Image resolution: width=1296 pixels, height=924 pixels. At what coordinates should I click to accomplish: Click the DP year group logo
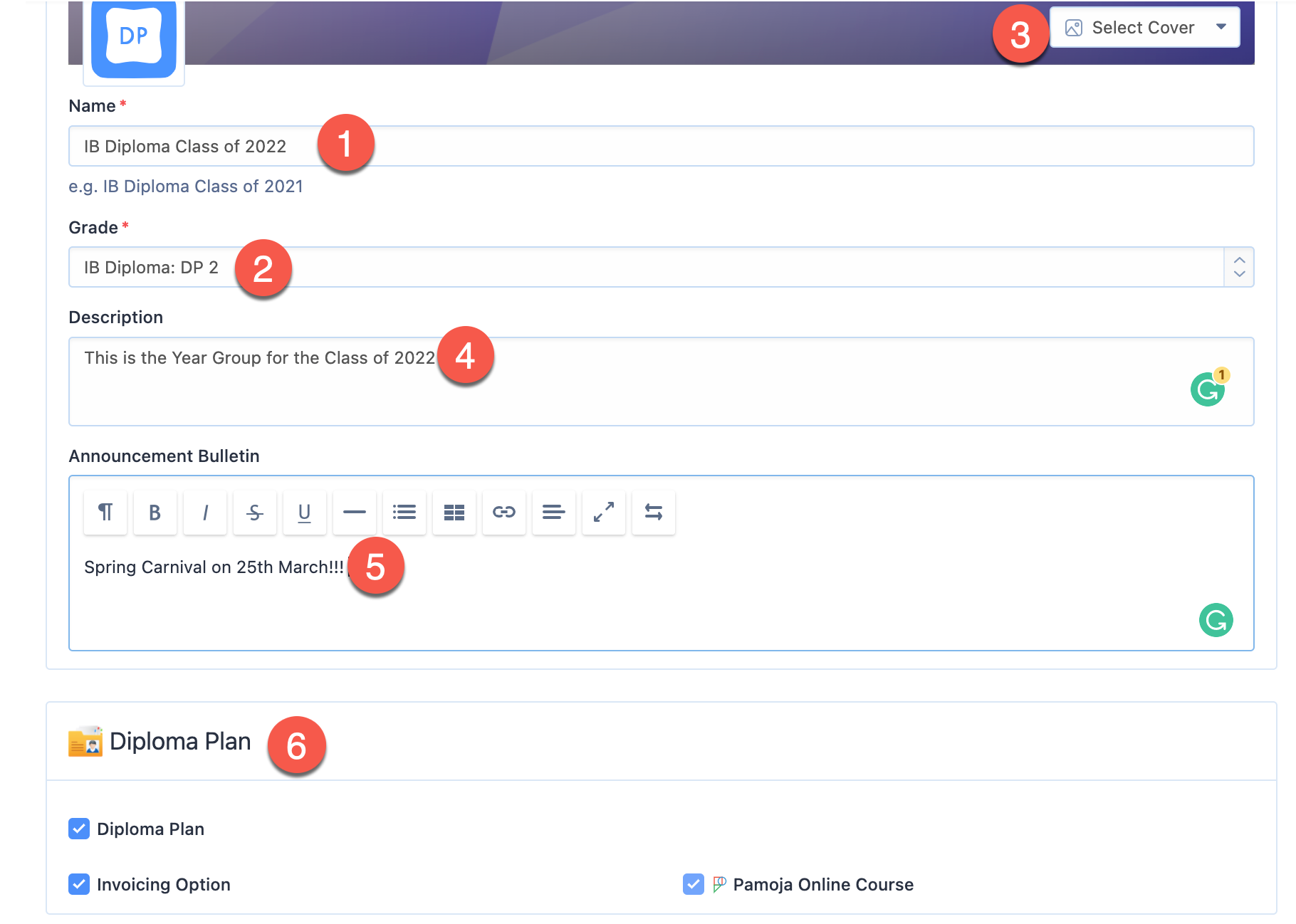pyautogui.click(x=134, y=39)
